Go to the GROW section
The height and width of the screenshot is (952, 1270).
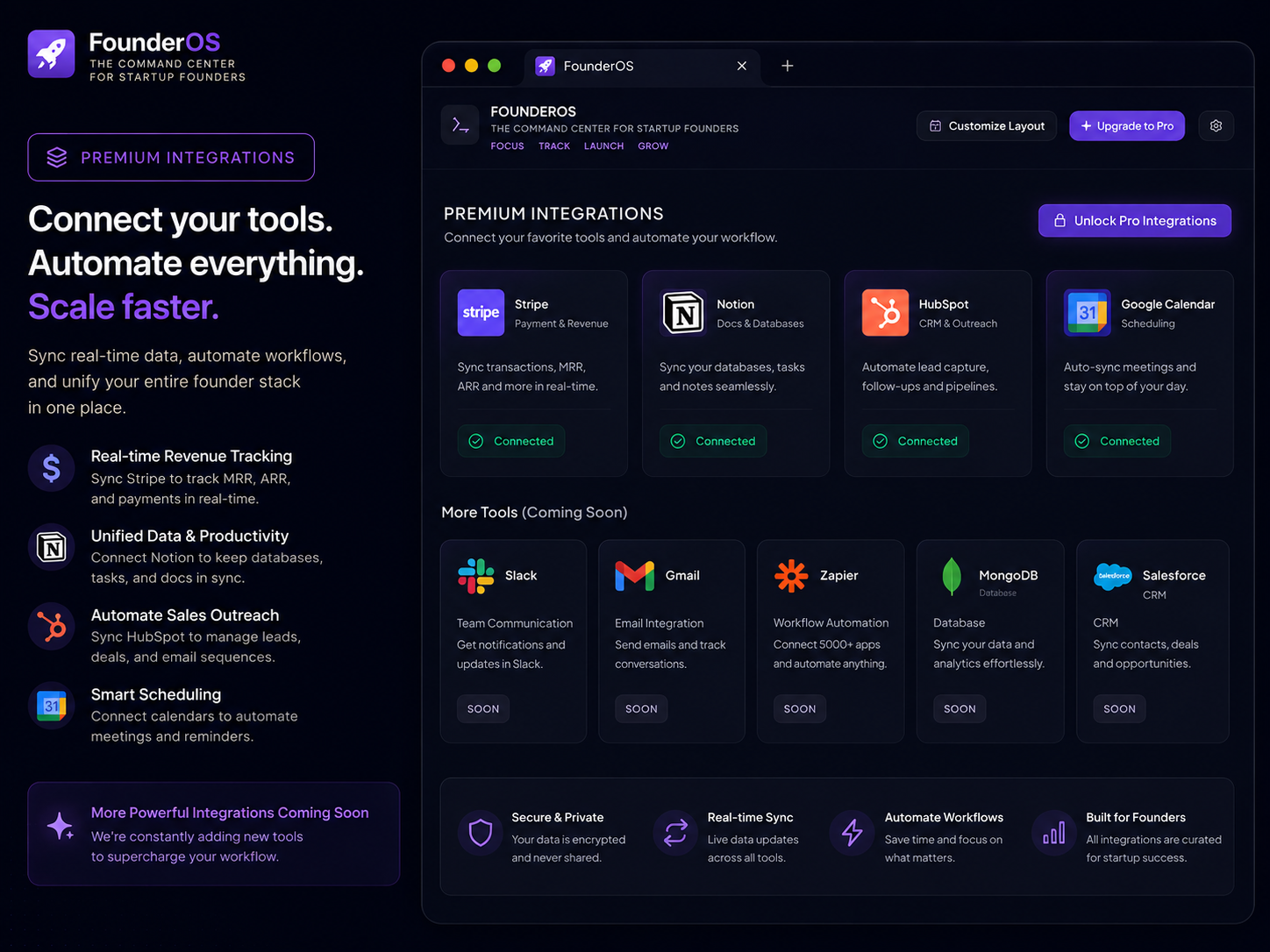[653, 146]
